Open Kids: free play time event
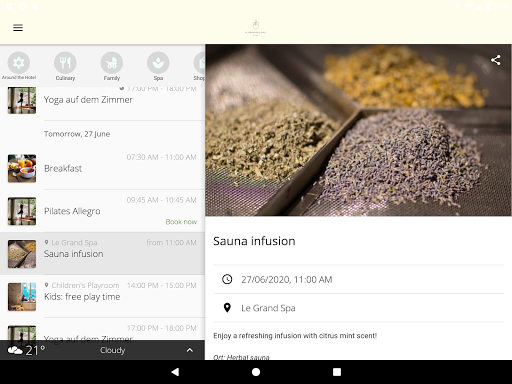 (x=102, y=296)
